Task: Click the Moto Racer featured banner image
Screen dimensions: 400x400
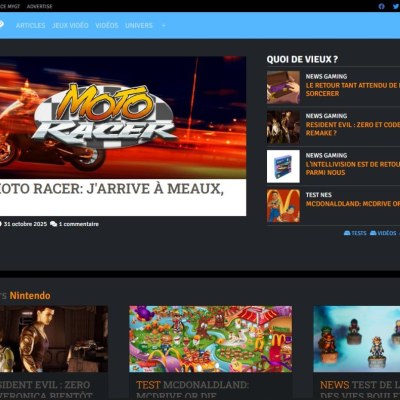Action: [123, 117]
